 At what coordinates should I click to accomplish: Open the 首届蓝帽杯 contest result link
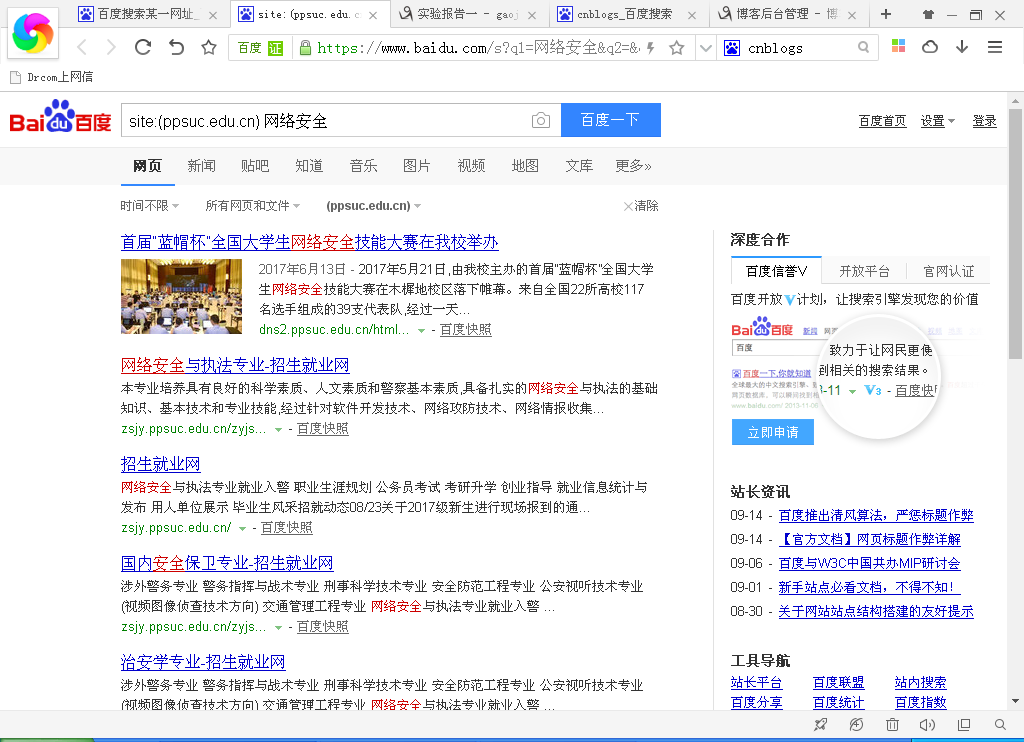(310, 242)
